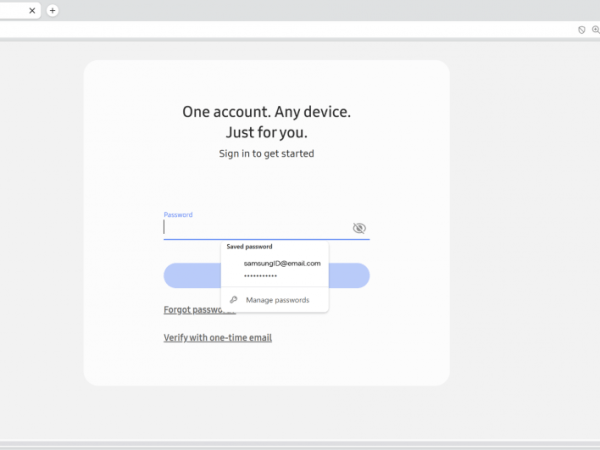
Task: Click the zoom magnifier icon in address bar
Action: coord(596,30)
